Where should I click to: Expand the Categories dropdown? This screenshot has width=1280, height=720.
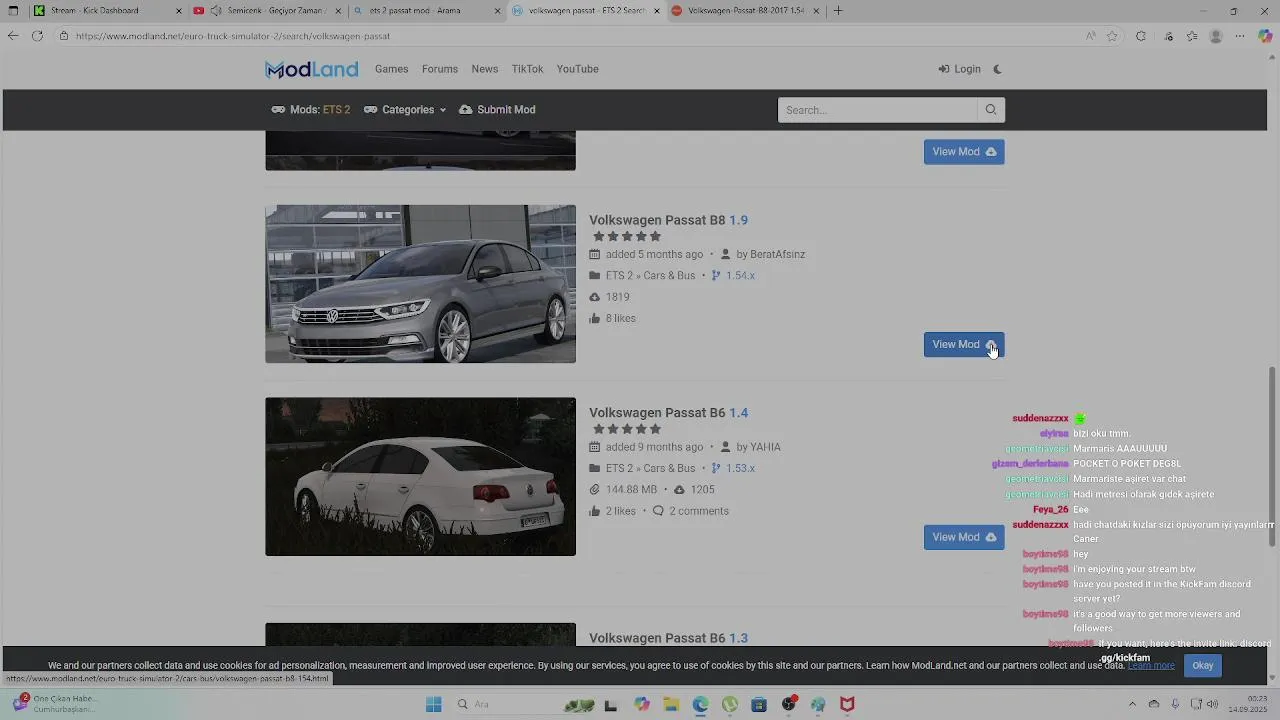point(405,110)
